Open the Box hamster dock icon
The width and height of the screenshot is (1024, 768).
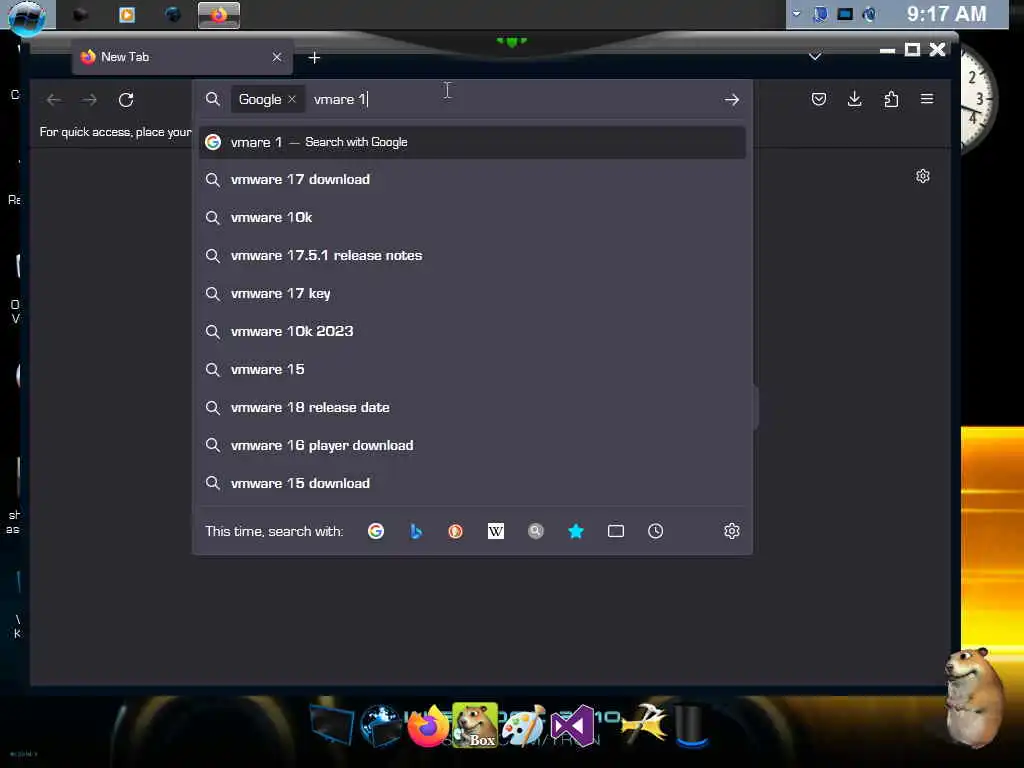click(475, 725)
